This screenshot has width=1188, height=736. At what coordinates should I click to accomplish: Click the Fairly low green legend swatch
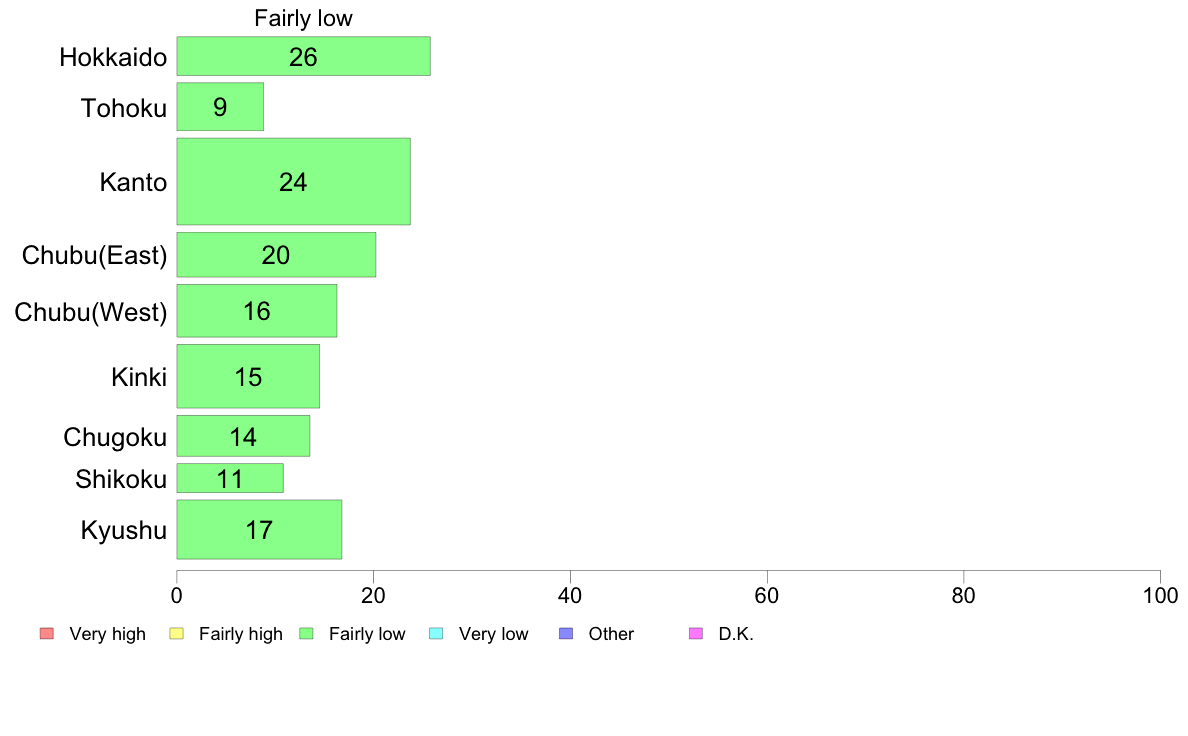307,634
